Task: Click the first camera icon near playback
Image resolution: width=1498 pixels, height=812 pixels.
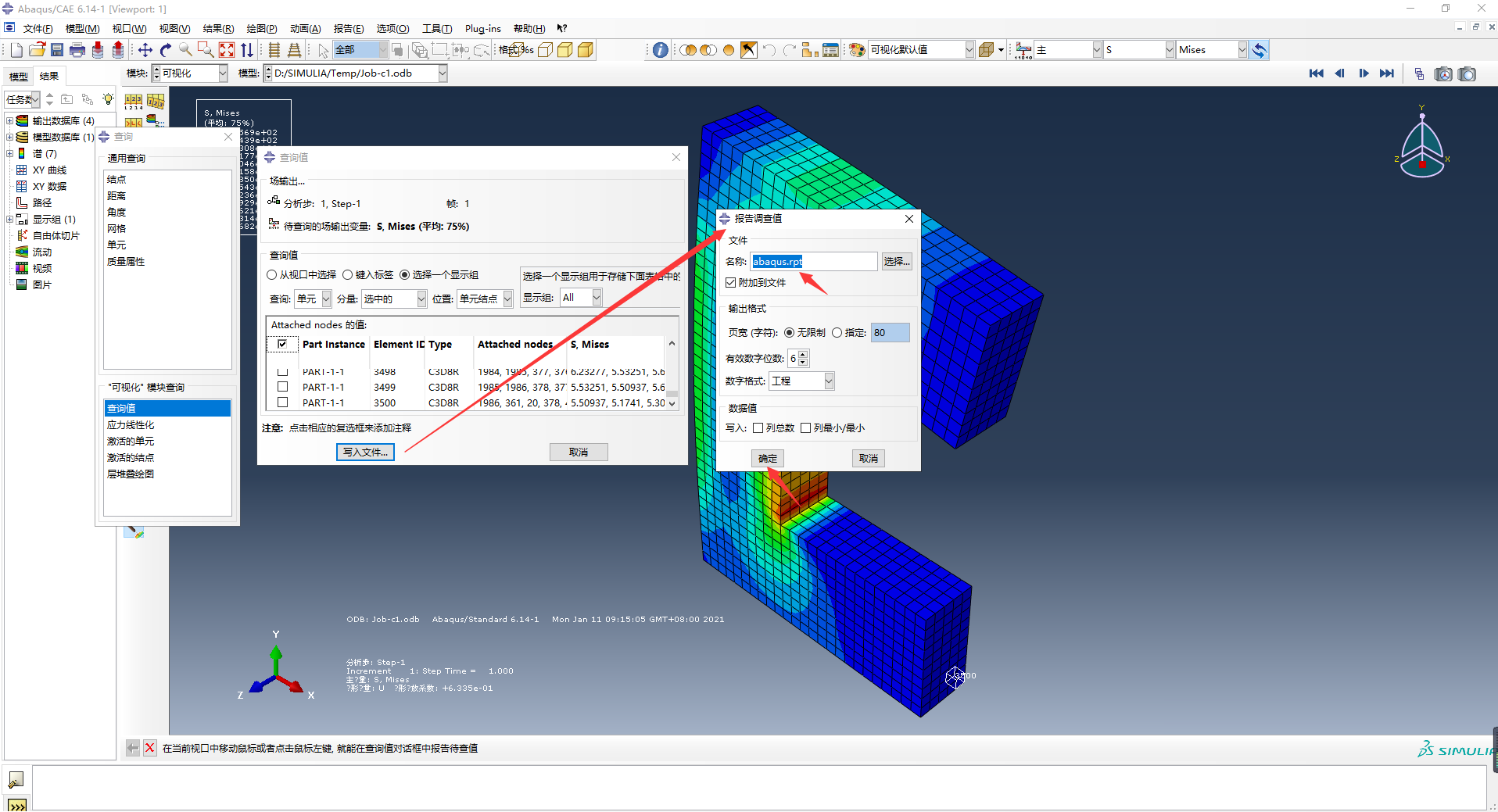Action: [x=1443, y=74]
